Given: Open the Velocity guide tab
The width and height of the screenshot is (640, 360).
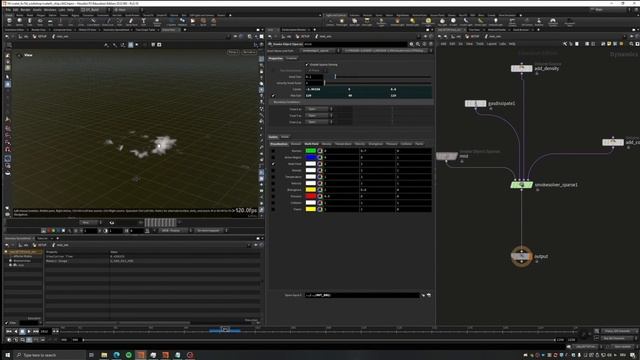Looking at the screenshot, I should click(x=360, y=144).
